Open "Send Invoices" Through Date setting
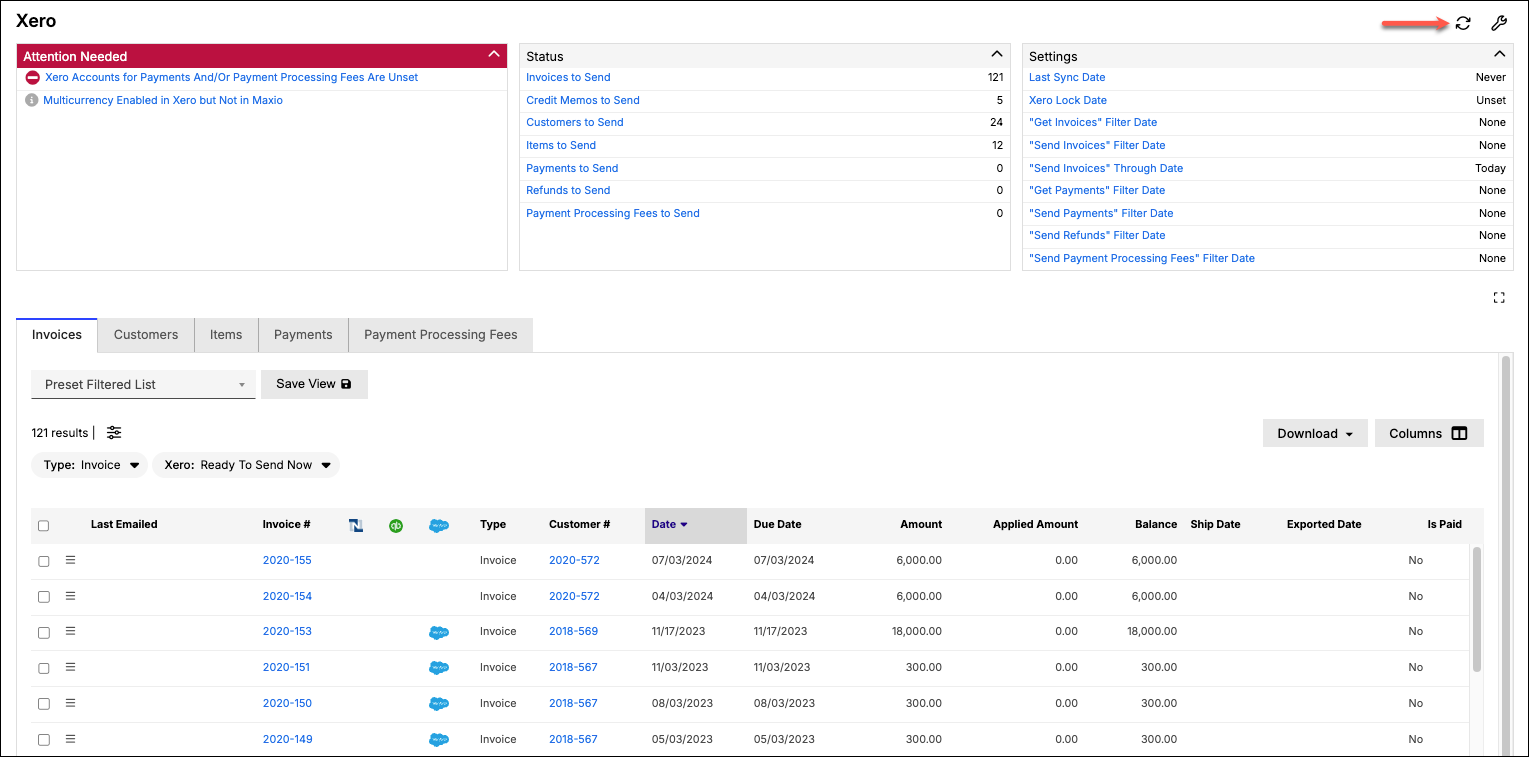Image resolution: width=1529 pixels, height=757 pixels. [x=1106, y=168]
